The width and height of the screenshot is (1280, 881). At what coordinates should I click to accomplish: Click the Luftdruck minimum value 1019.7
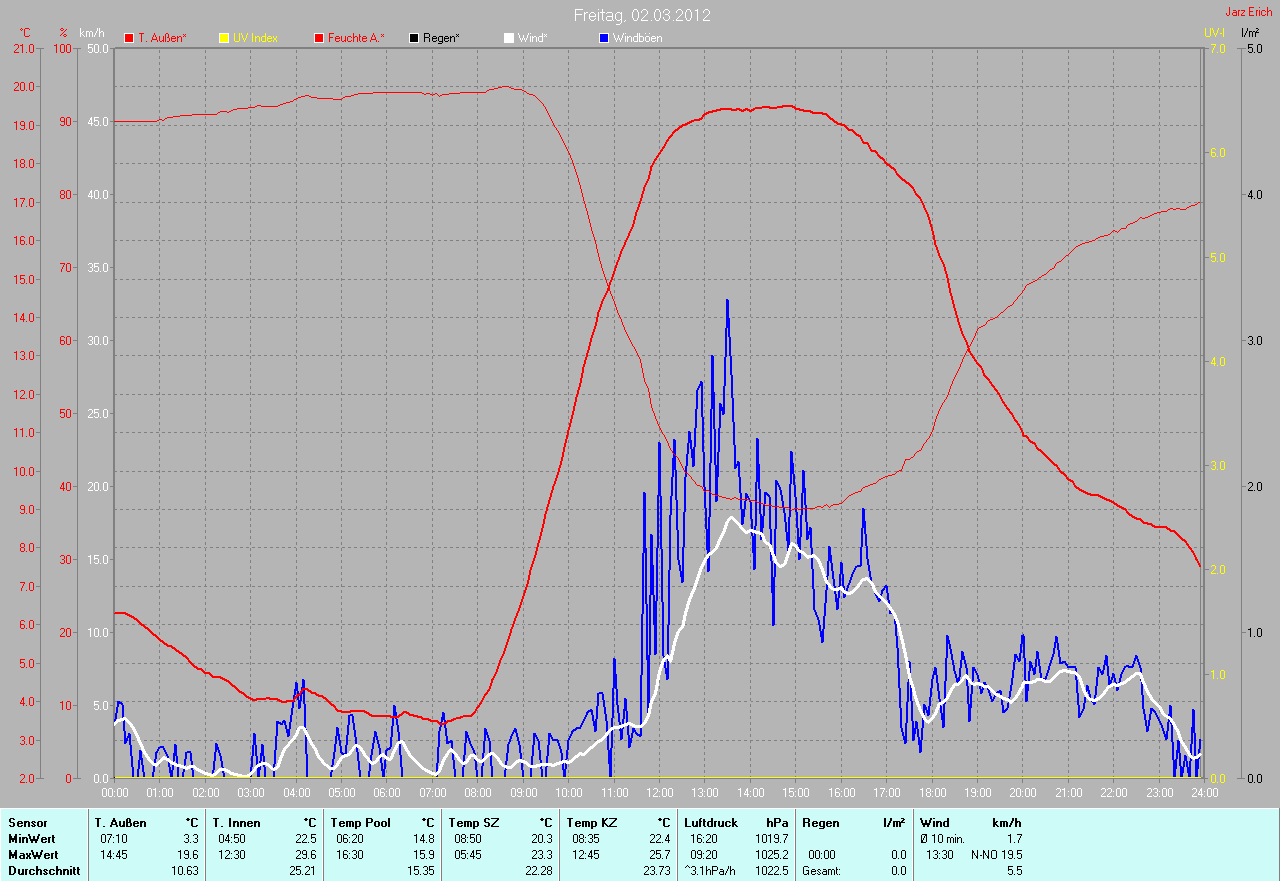click(x=771, y=839)
